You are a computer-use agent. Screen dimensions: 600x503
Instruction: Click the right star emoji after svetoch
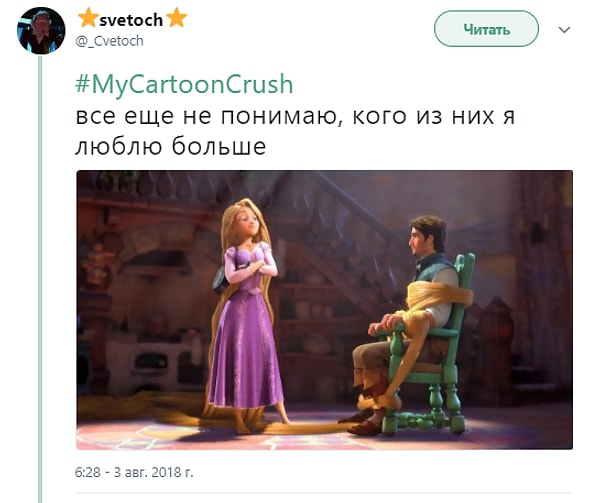[177, 18]
